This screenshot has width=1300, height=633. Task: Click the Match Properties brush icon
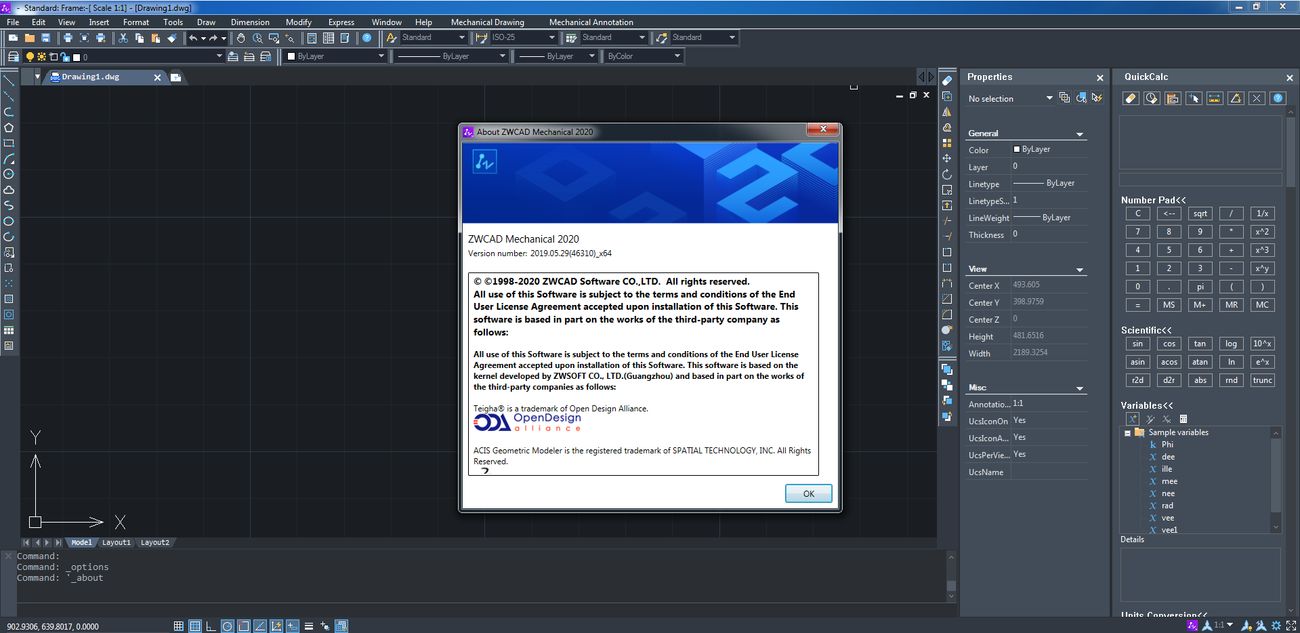pyautogui.click(x=171, y=38)
